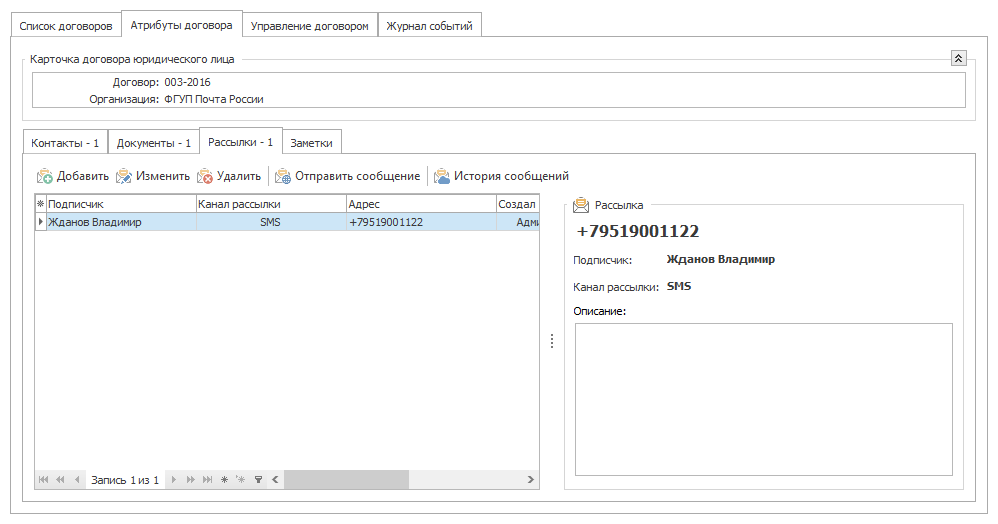The image size is (998, 524).
Task: Click the bold SMS channel value
Action: [678, 287]
